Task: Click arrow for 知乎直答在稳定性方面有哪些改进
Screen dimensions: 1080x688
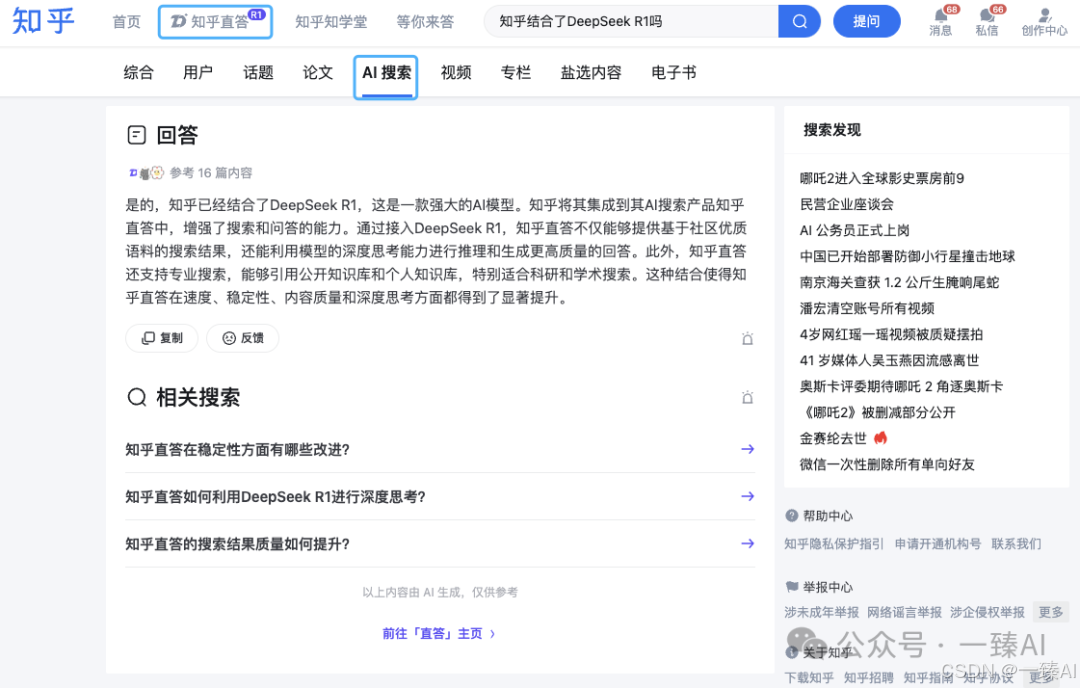Action: point(747,449)
